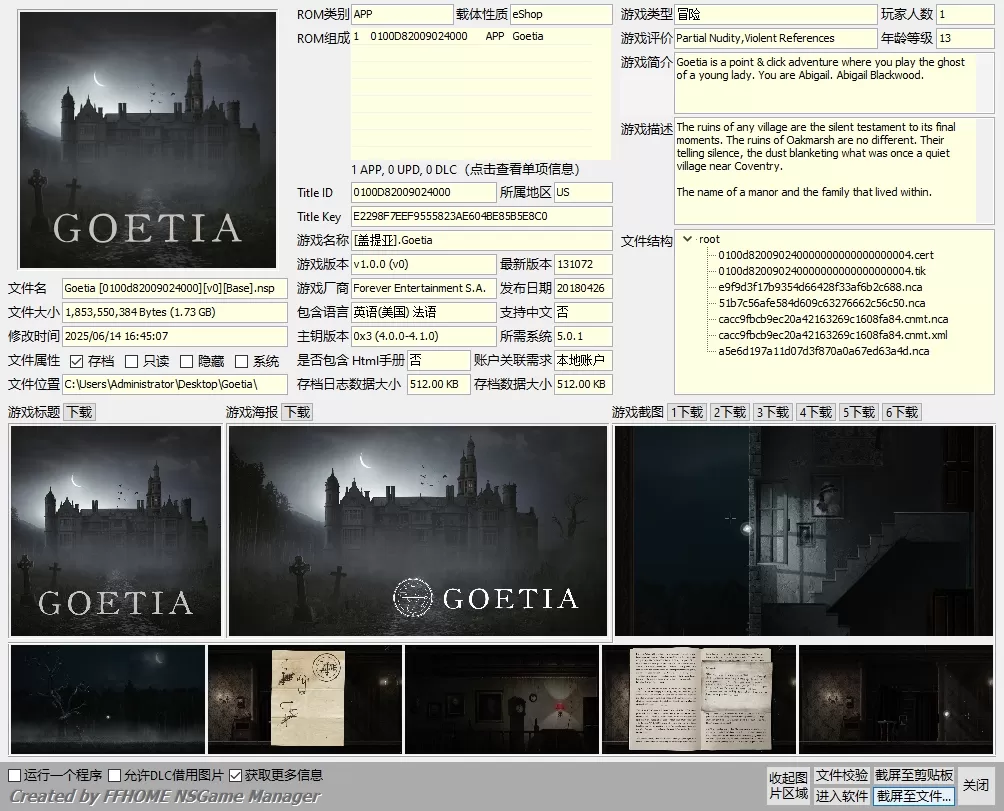Click the 文件位置 path input field
The width and height of the screenshot is (1004, 811).
pyautogui.click(x=175, y=384)
